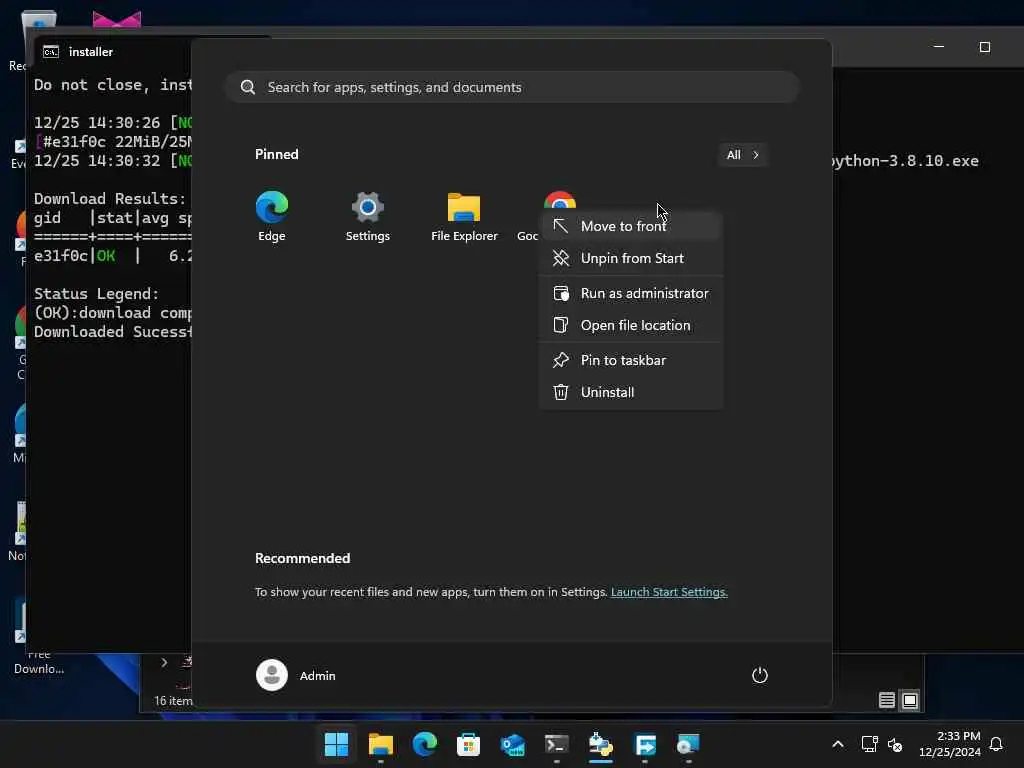The width and height of the screenshot is (1024, 768).
Task: Open the power options button
Action: point(760,675)
